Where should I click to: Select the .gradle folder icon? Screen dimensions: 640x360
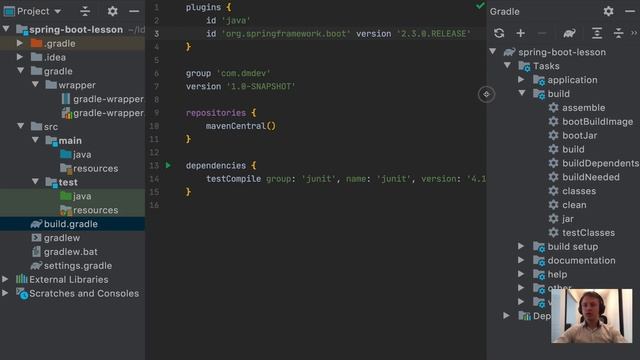[x=36, y=43]
